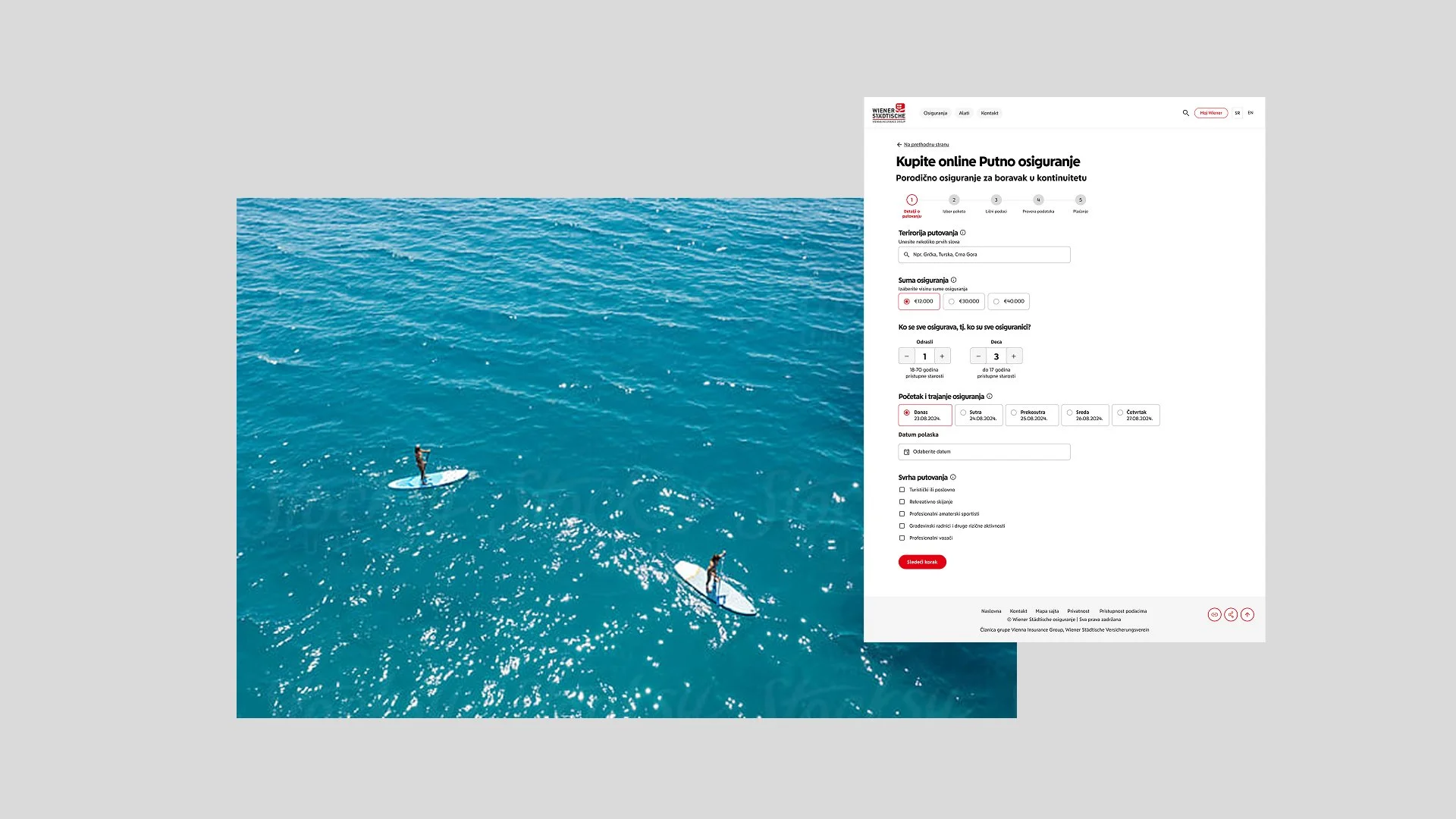Click info icon next to Teritorija putovanja
1456x819 pixels.
[x=963, y=233]
